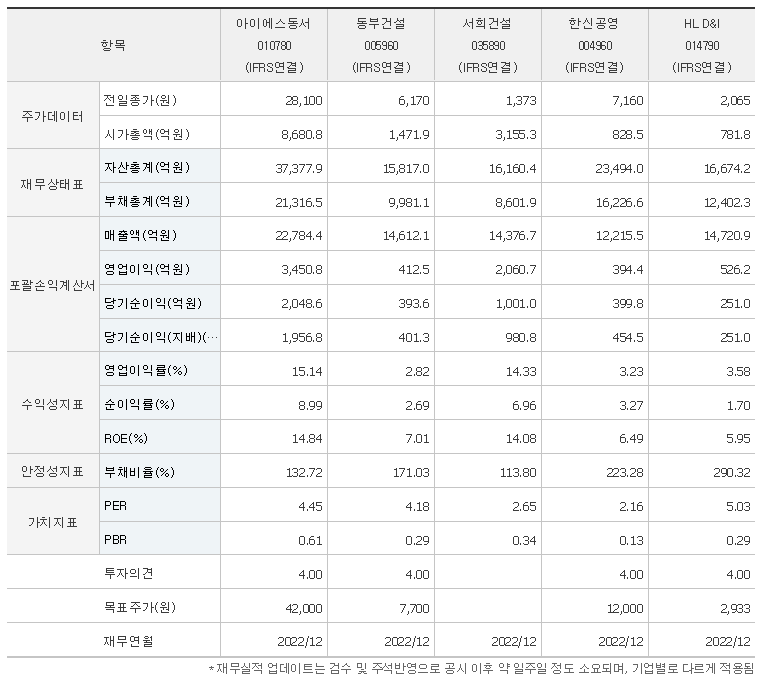Viewport: 766px width, 677px height.
Task: Click debt ratio value 290.32
Action: pos(731,473)
